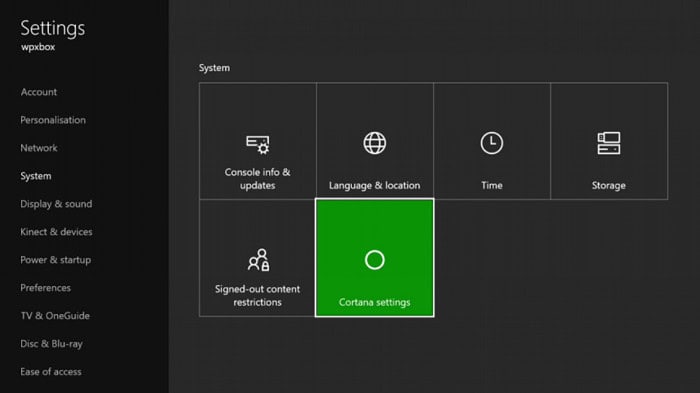
Task: Select TV & OneGuide category
Action: [x=55, y=316]
